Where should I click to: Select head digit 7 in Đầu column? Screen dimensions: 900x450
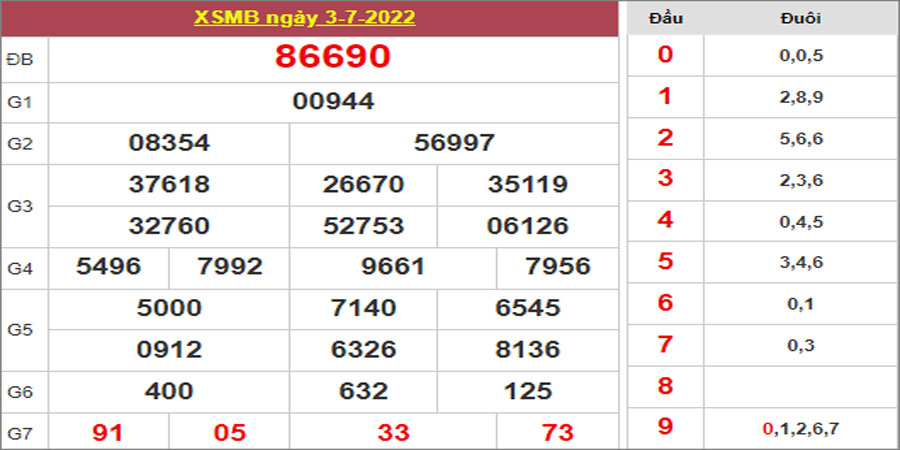(x=665, y=344)
